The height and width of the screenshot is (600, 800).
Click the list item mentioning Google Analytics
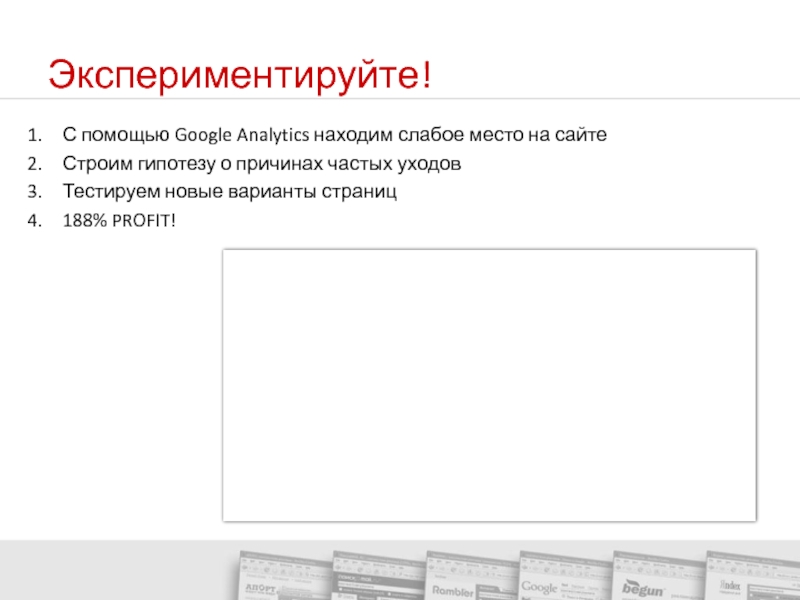pyautogui.click(x=335, y=135)
